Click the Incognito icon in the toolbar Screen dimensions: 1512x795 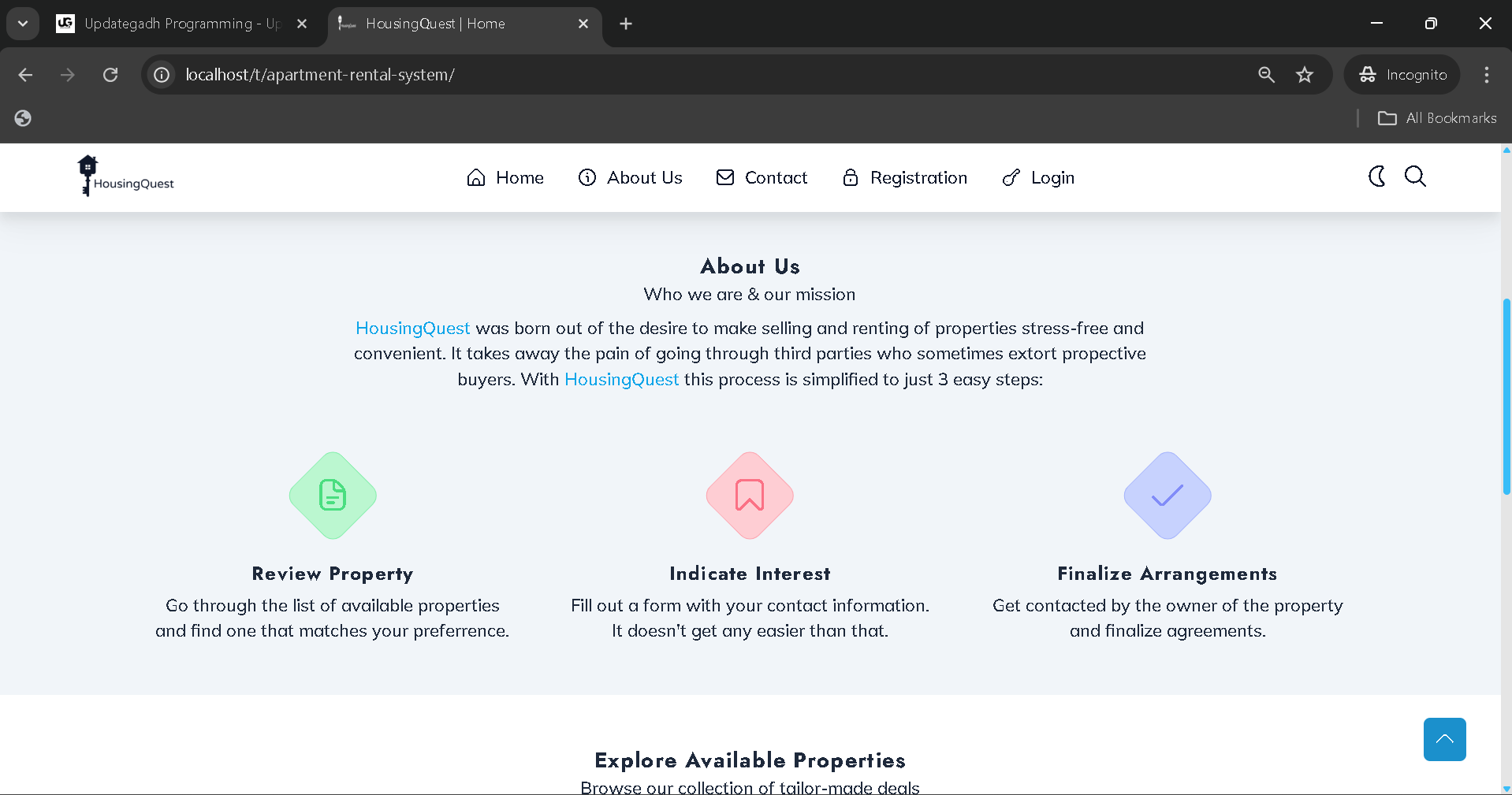pos(1369,74)
